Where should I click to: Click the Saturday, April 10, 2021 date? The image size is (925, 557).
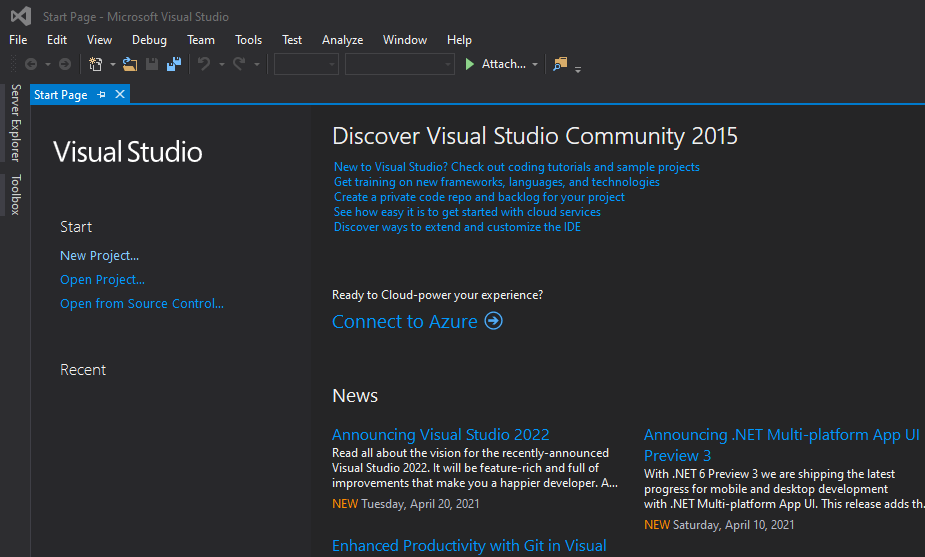pos(733,525)
